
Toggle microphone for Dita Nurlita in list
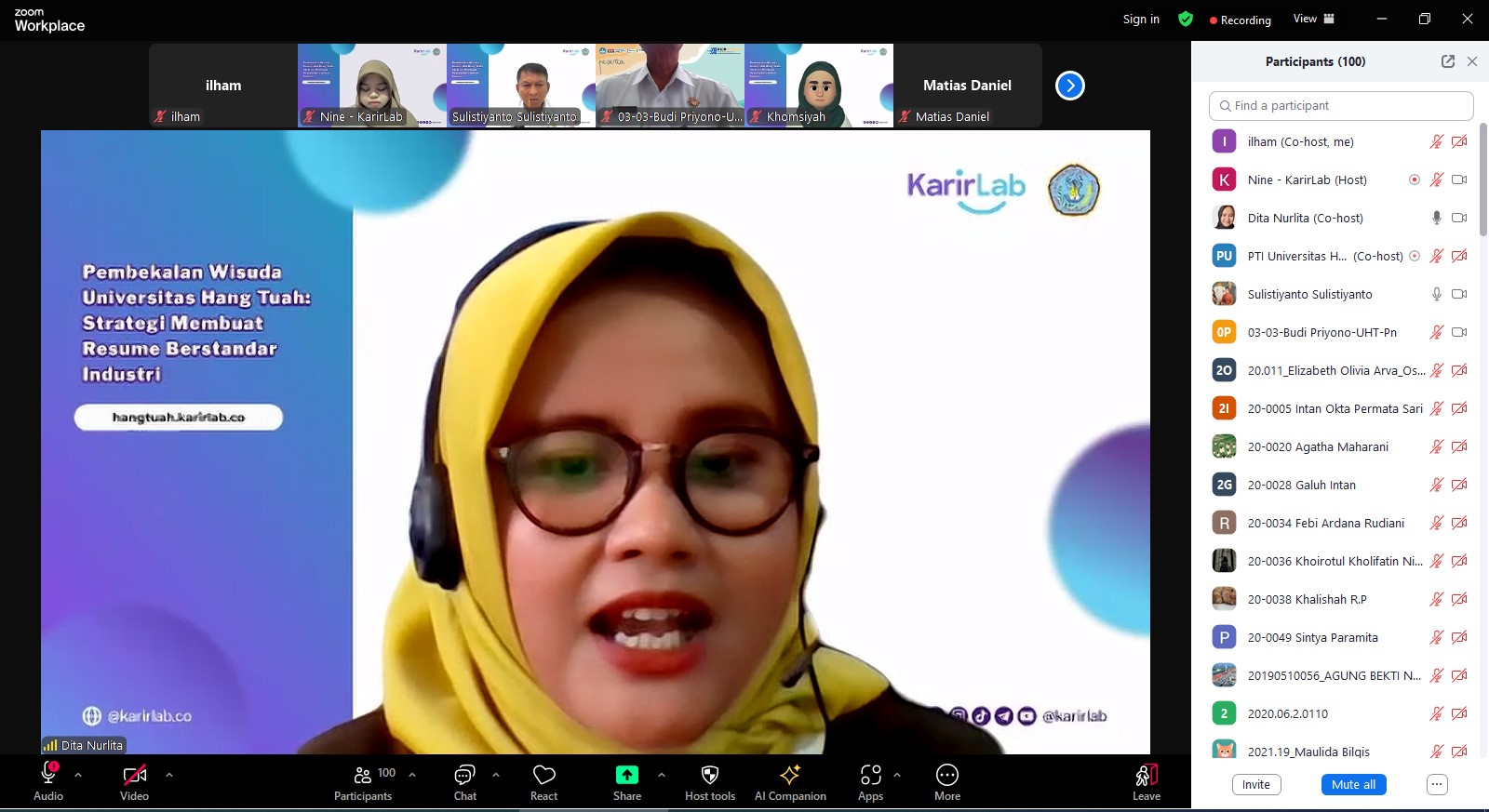pos(1436,218)
